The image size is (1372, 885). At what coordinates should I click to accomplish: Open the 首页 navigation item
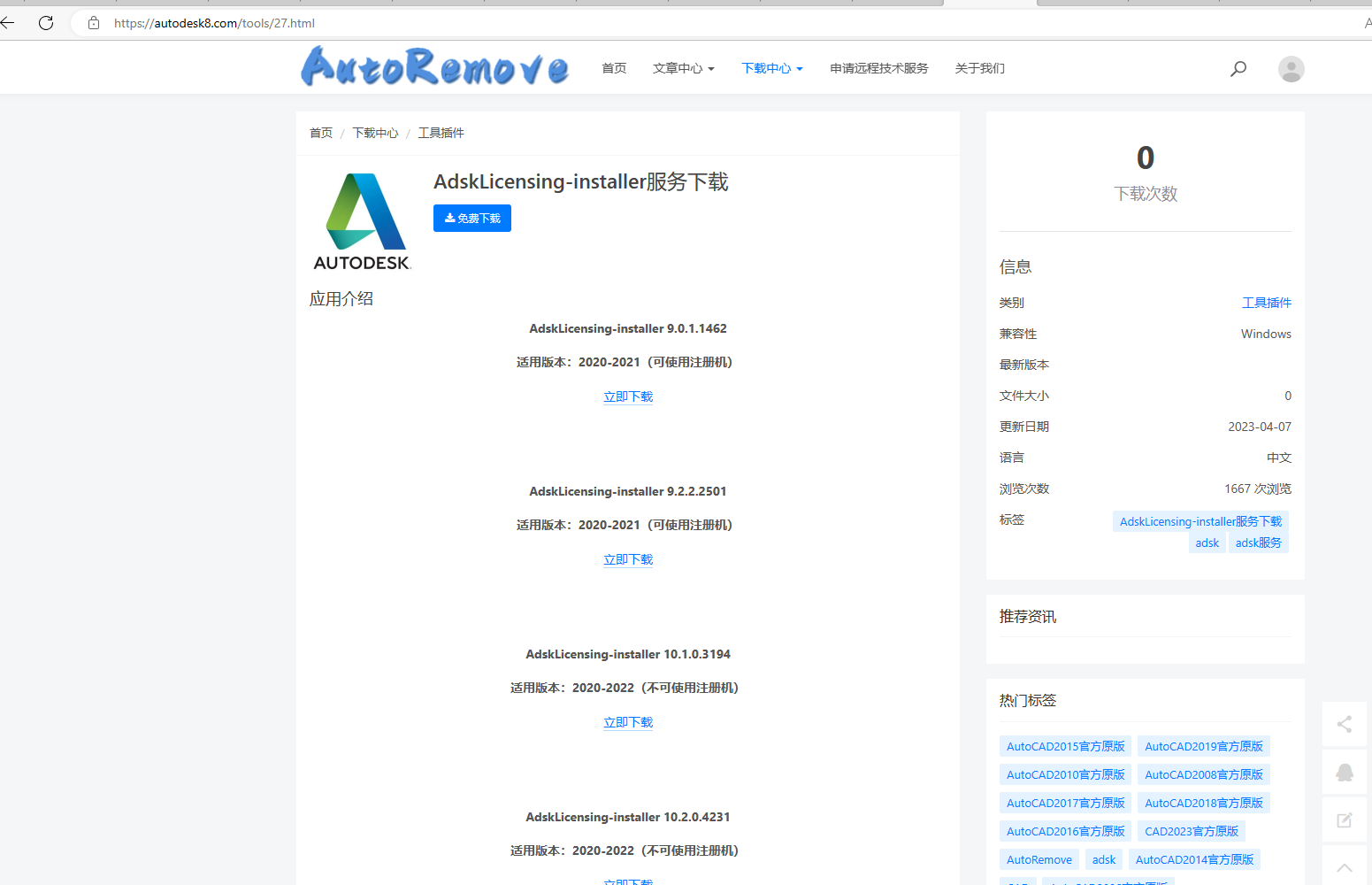point(614,68)
